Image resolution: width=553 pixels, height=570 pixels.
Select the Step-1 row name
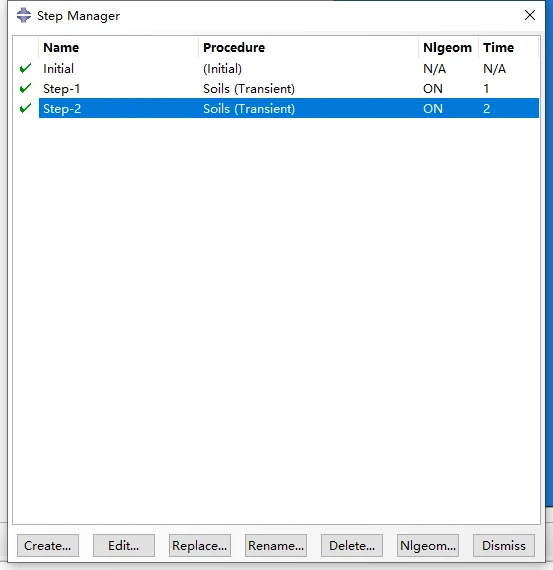pyautogui.click(x=61, y=89)
